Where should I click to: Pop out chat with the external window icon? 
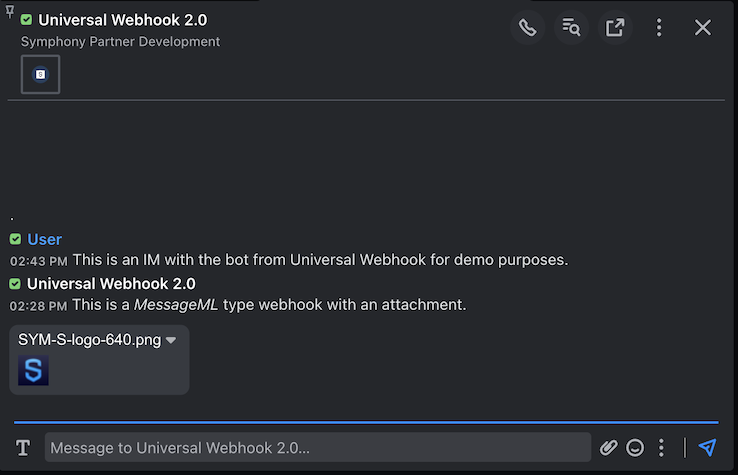pyautogui.click(x=615, y=27)
